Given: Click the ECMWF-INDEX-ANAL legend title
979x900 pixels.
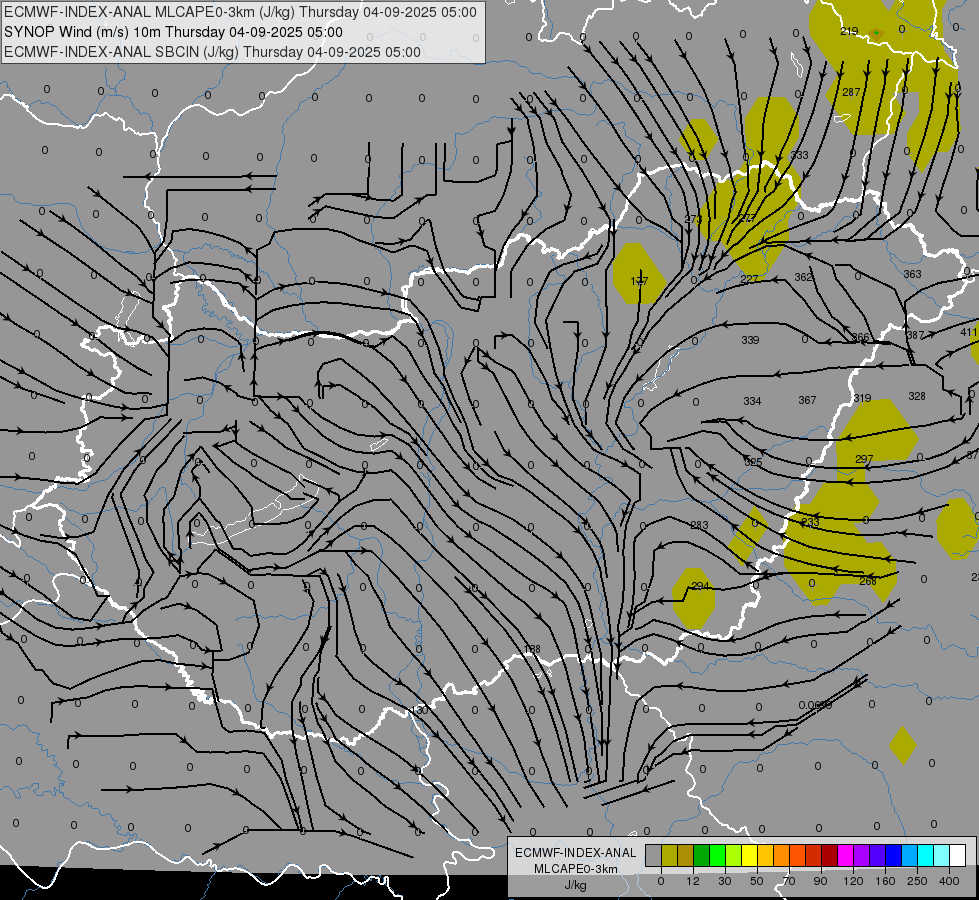Looking at the screenshot, I should (x=576, y=853).
